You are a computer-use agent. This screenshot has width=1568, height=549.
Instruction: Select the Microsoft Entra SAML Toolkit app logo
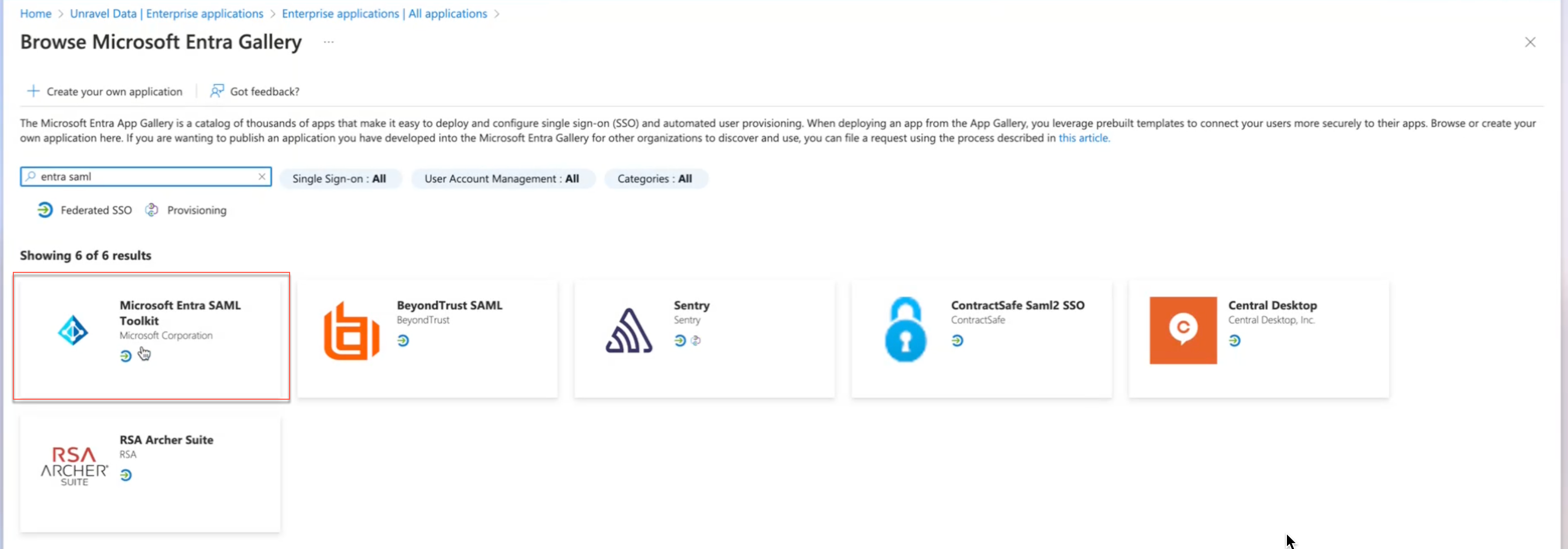coord(73,330)
